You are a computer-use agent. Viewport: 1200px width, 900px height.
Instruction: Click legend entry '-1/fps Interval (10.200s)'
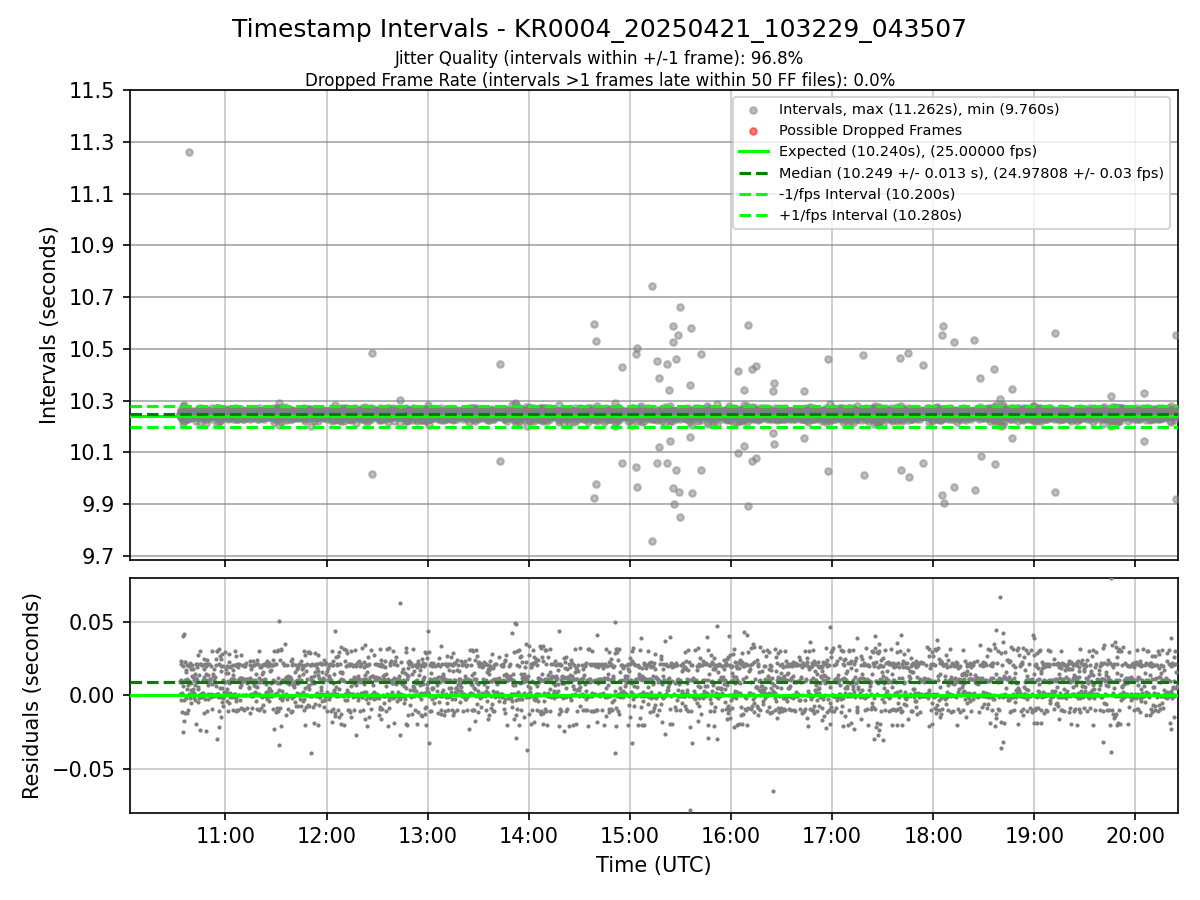coord(866,194)
